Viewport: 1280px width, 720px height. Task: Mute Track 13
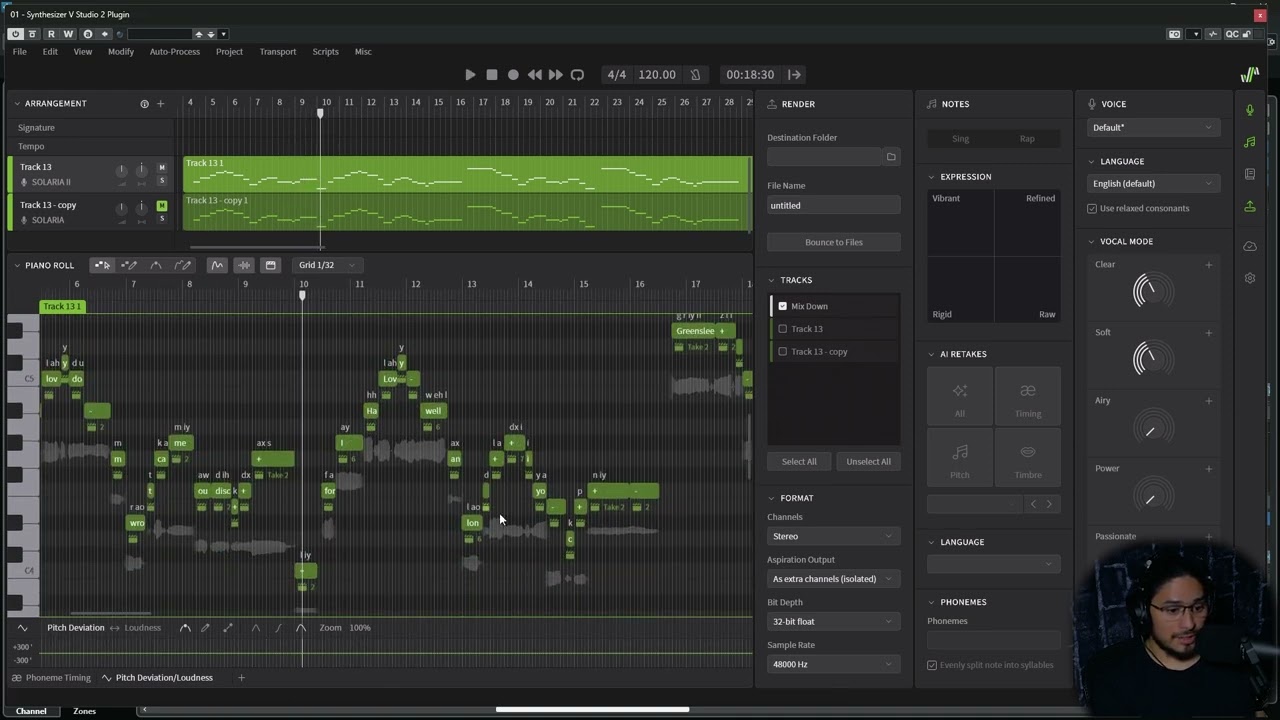162,168
